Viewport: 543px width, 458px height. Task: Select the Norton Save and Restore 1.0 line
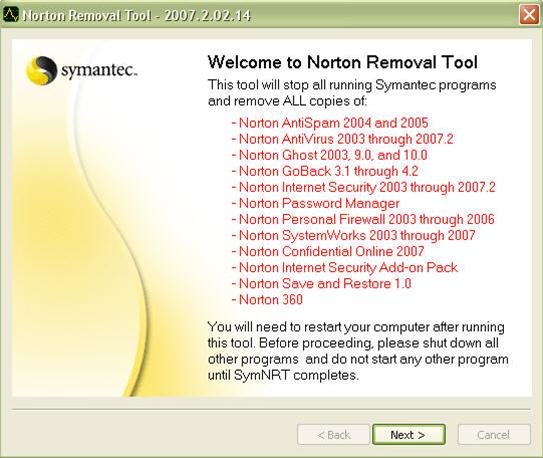[321, 284]
